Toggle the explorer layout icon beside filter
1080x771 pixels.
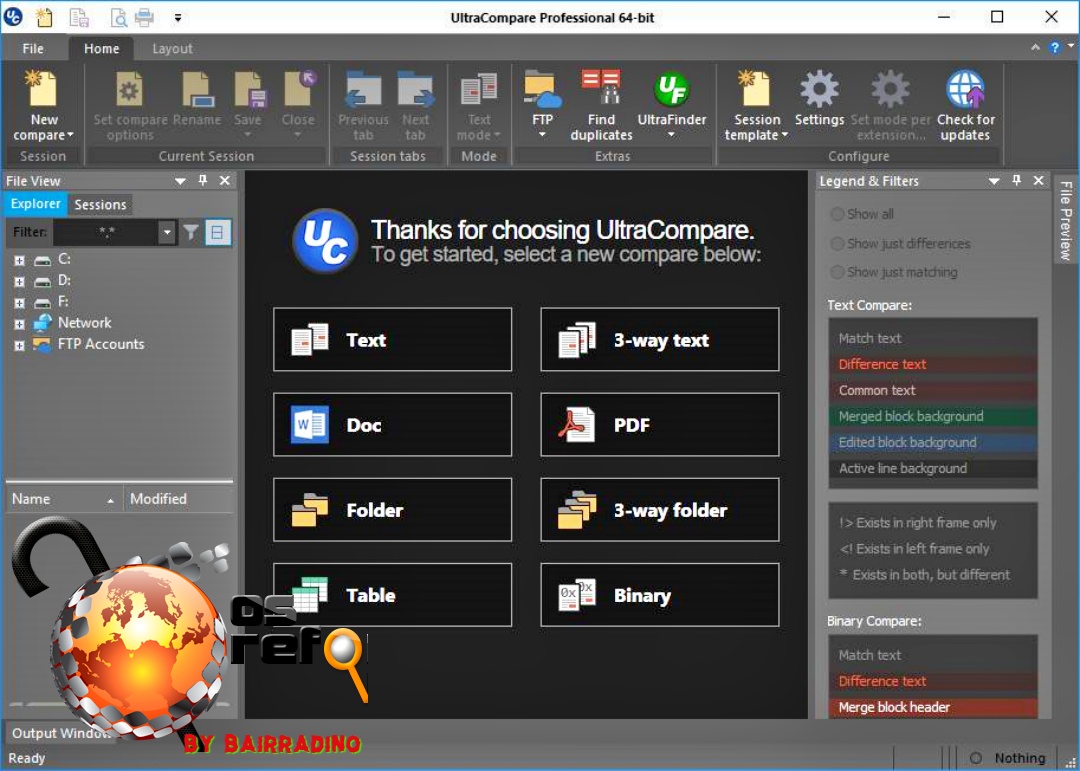217,232
